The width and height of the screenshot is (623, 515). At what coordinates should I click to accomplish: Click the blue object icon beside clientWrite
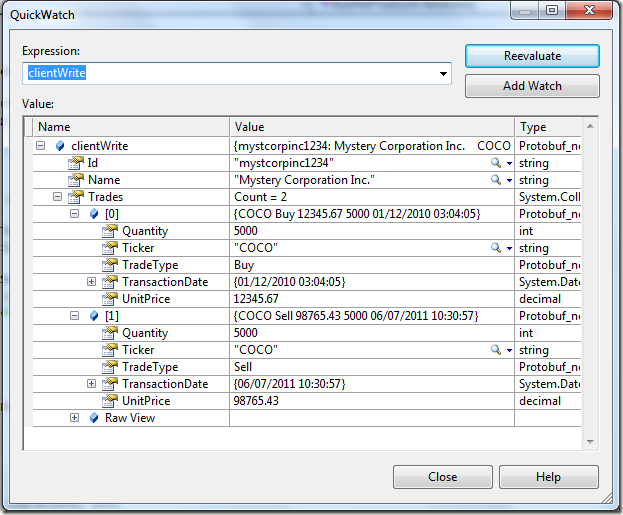(60, 146)
